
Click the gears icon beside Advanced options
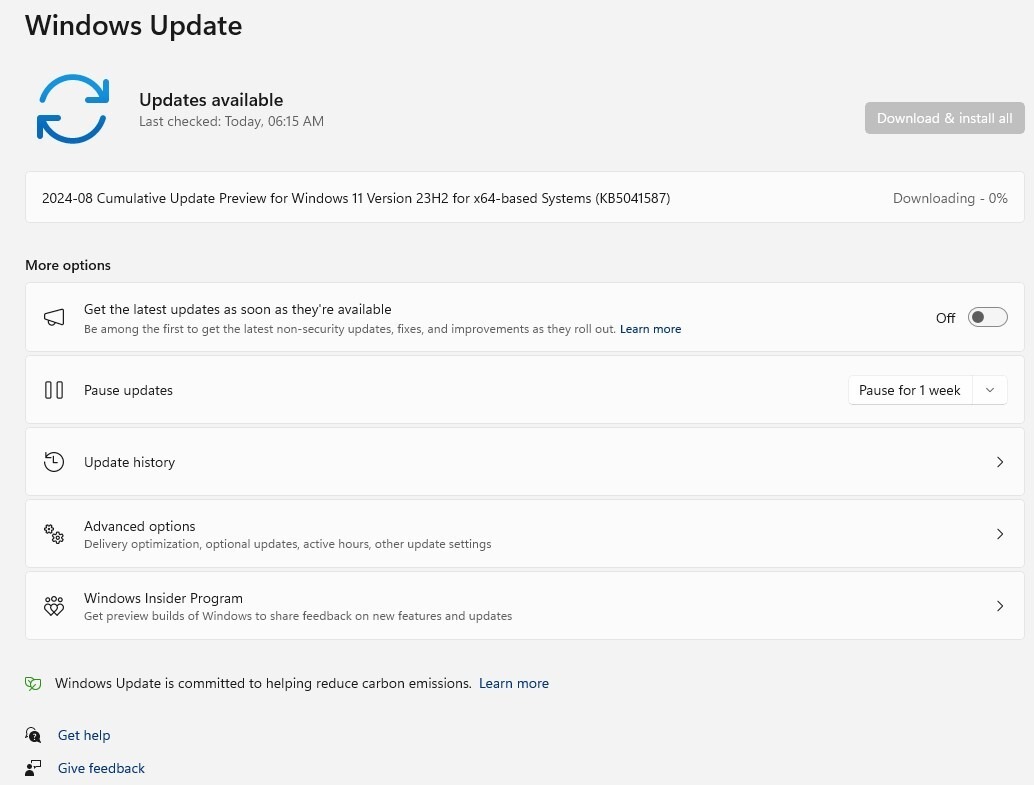pyautogui.click(x=54, y=534)
